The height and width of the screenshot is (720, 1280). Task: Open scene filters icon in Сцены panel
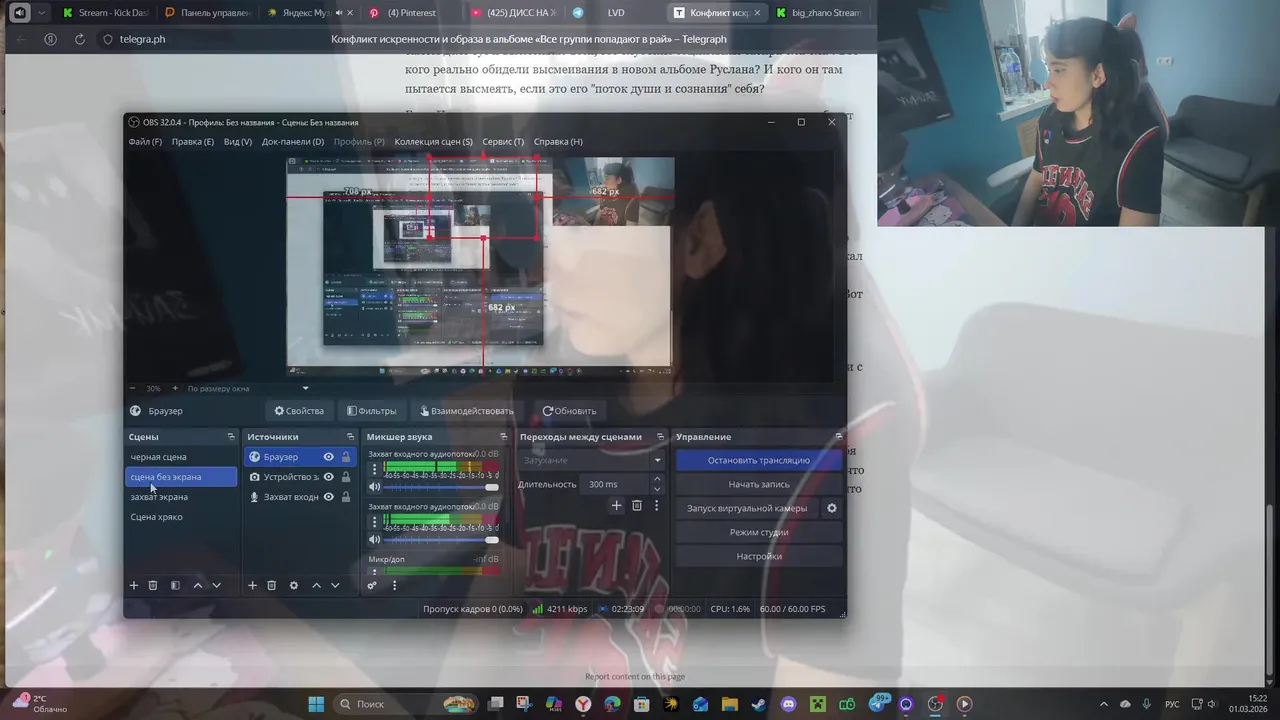coord(175,585)
